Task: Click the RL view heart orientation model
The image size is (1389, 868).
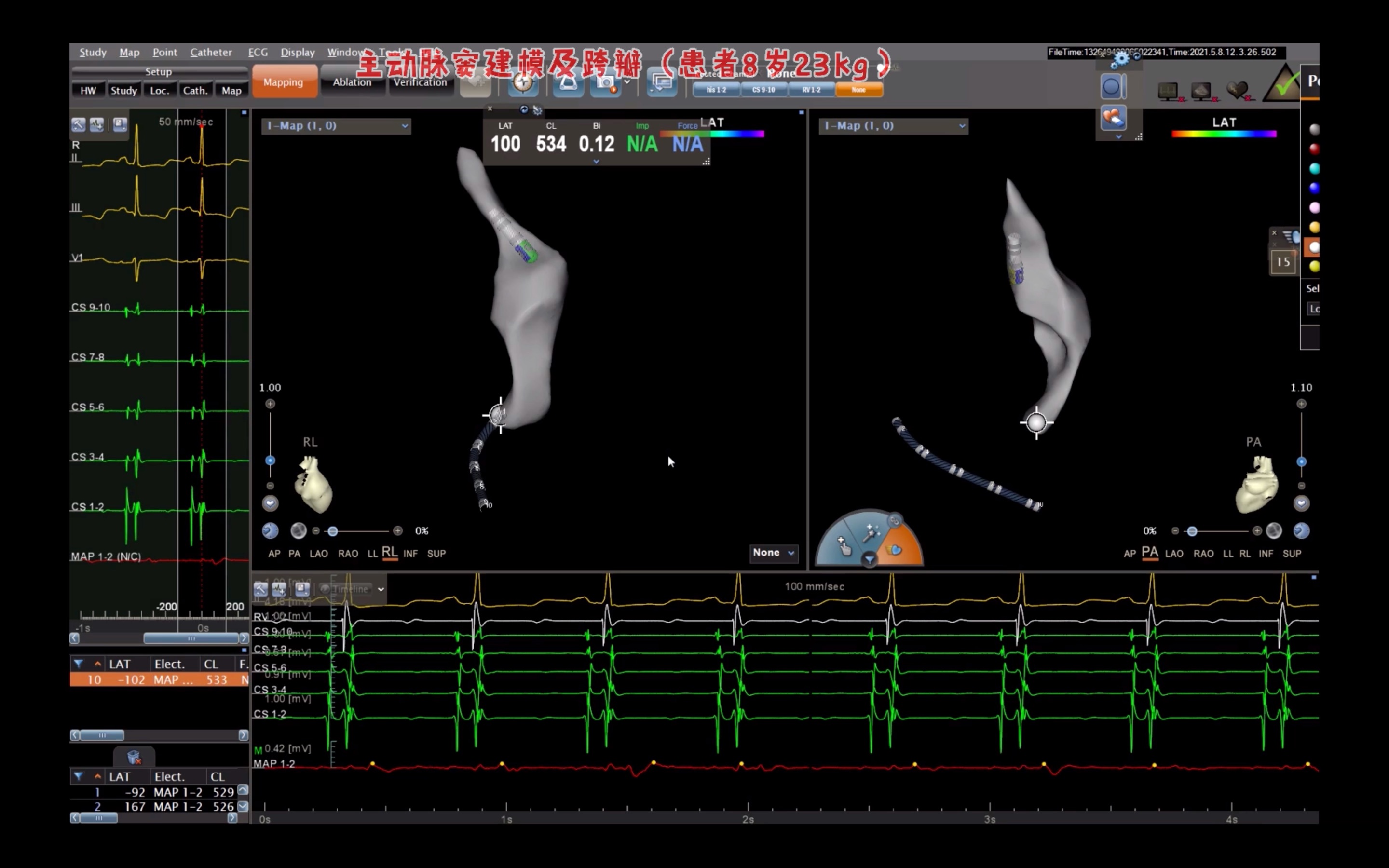Action: pyautogui.click(x=313, y=484)
